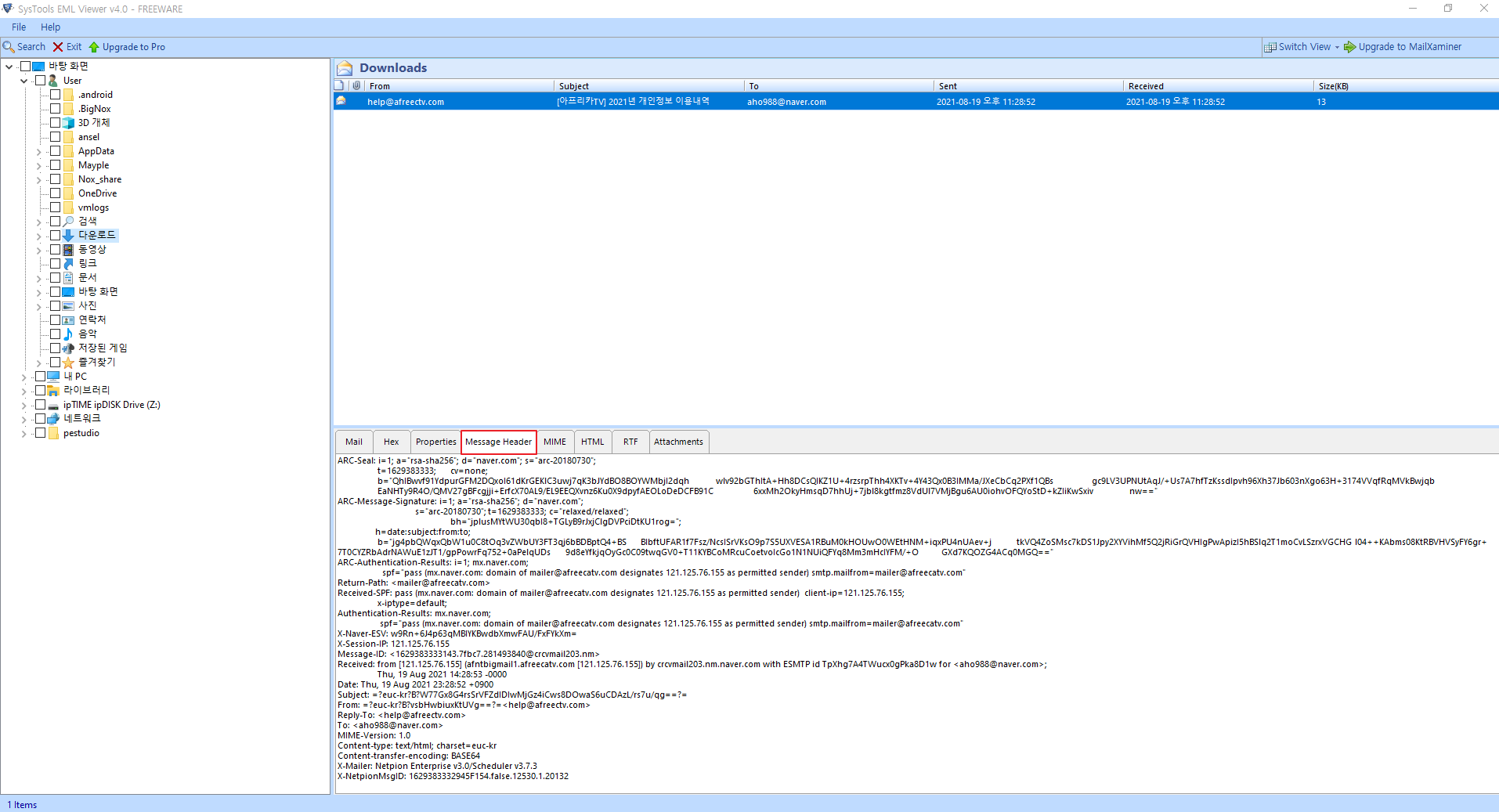This screenshot has height=812, width=1499.
Task: Click the Upgrade to MailXaminer arrow icon
Action: 1350,47
